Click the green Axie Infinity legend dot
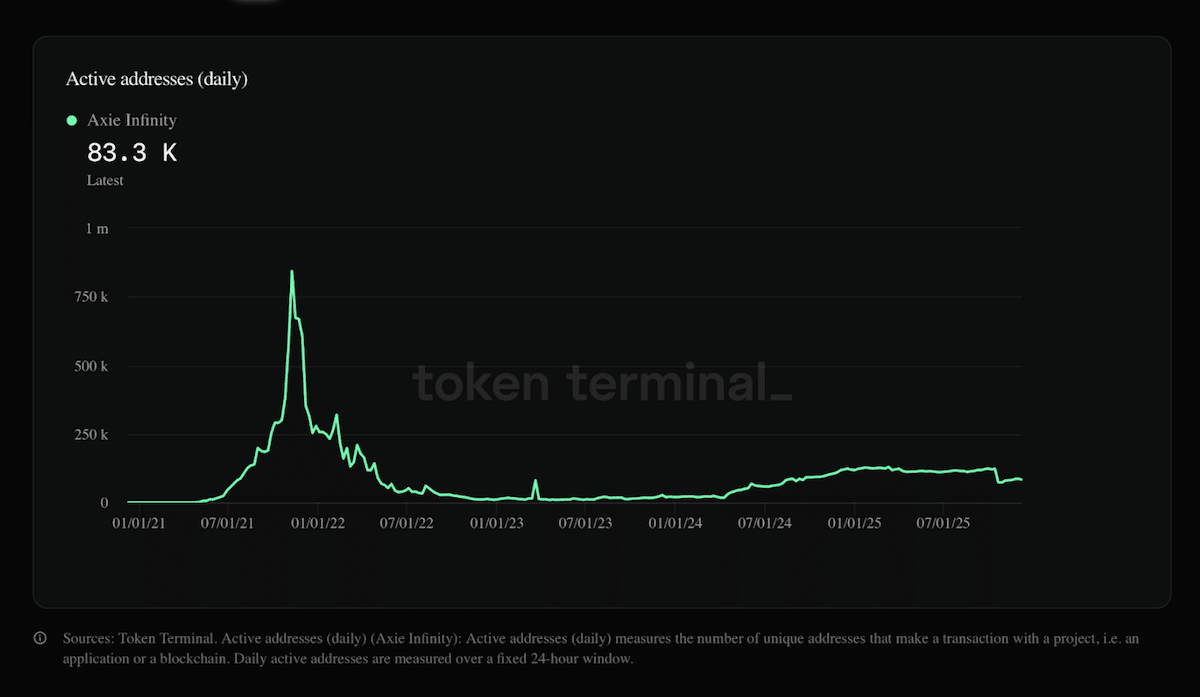The image size is (1200, 697). tap(71, 121)
